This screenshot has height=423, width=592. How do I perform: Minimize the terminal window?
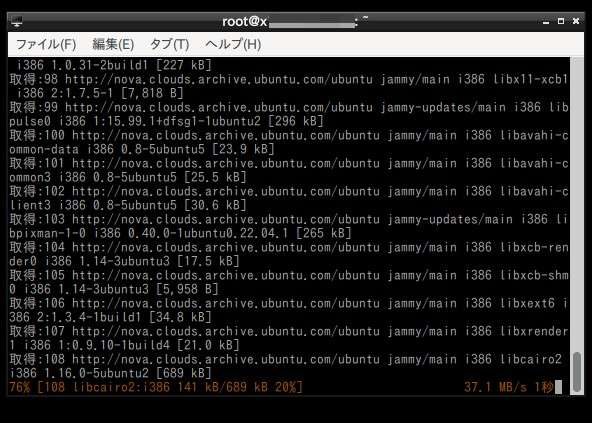coord(546,22)
